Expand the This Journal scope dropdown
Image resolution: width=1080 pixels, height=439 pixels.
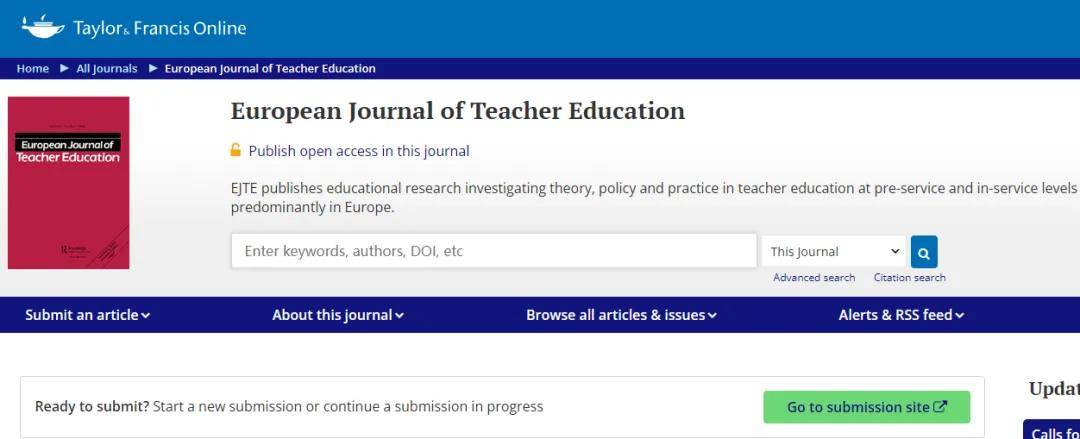(x=833, y=252)
